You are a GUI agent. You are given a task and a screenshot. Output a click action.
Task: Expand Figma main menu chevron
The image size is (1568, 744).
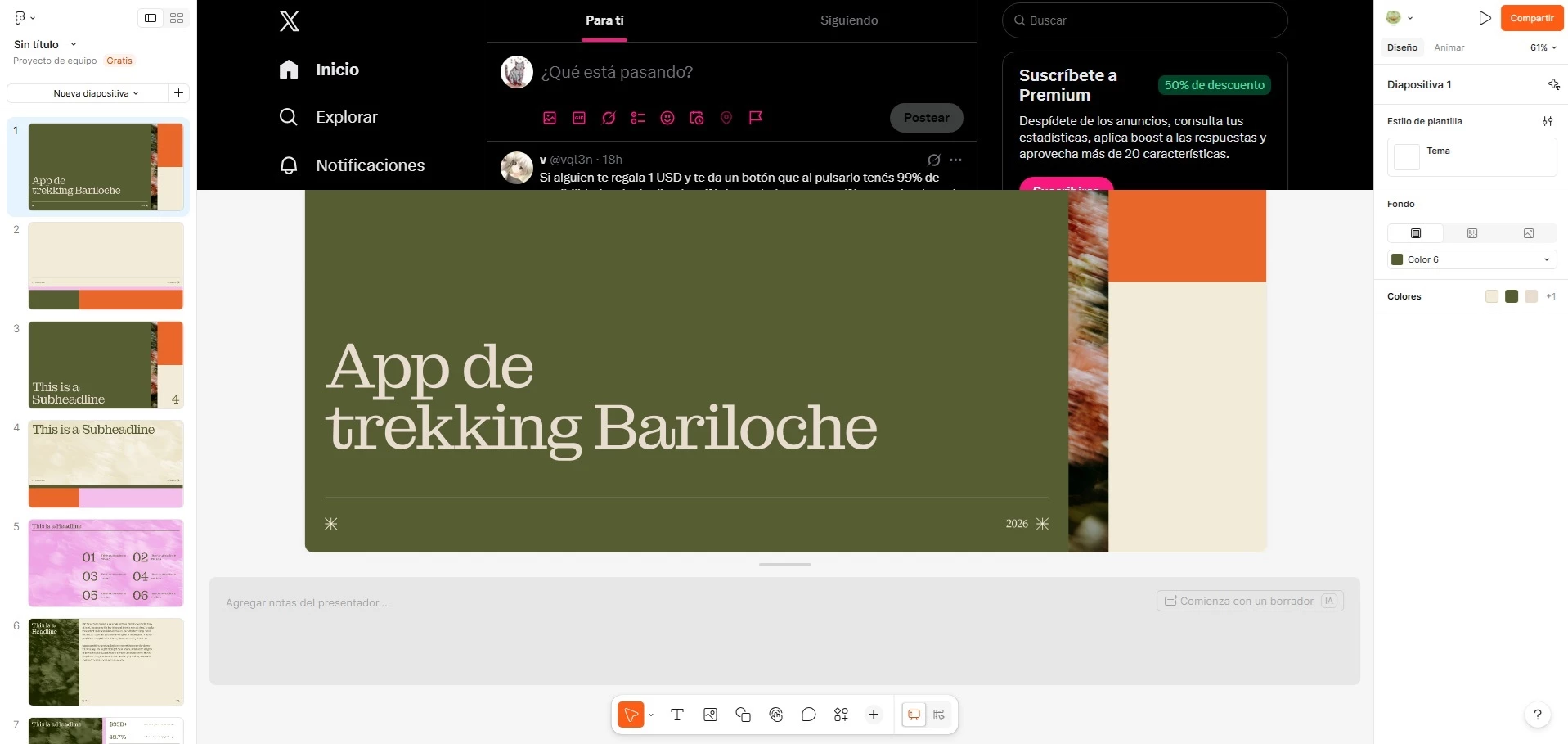coord(33,17)
